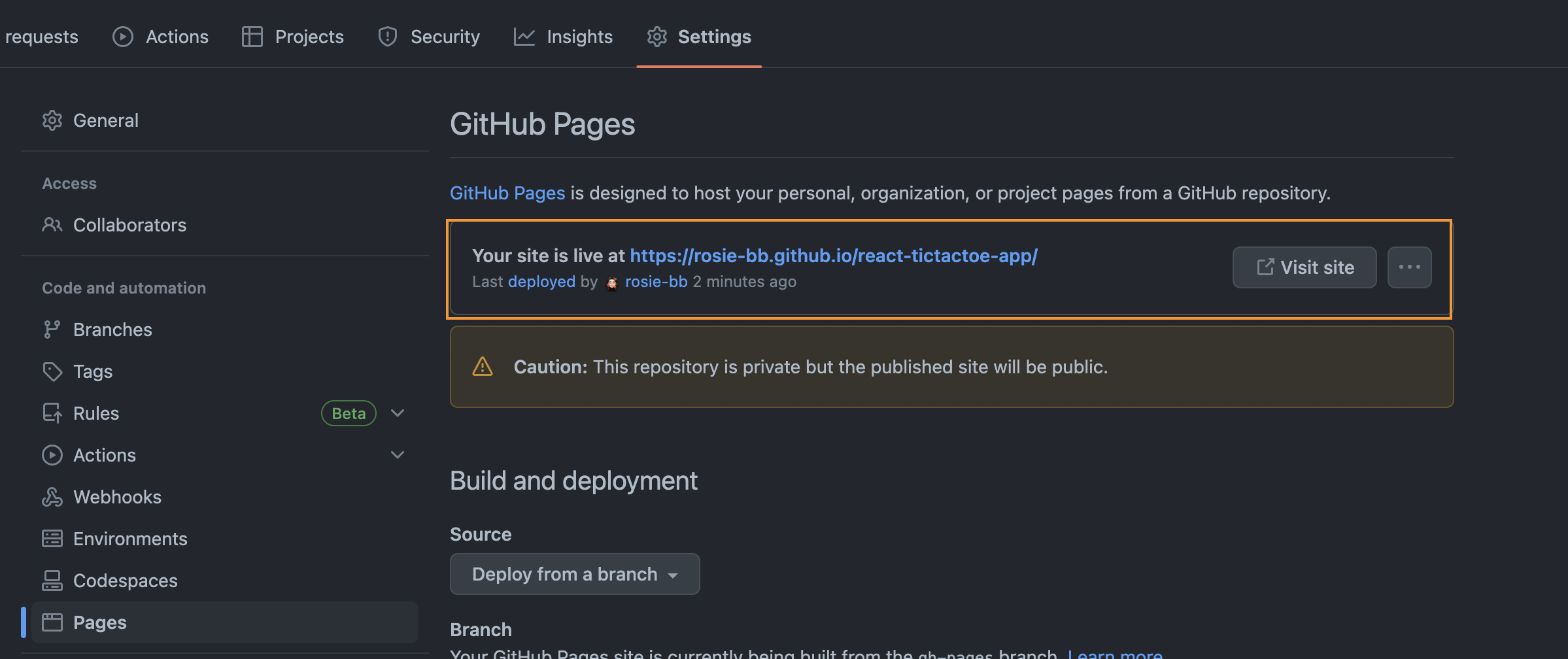The width and height of the screenshot is (1568, 659).
Task: Click the green Beta badge next to Rules
Action: click(349, 413)
